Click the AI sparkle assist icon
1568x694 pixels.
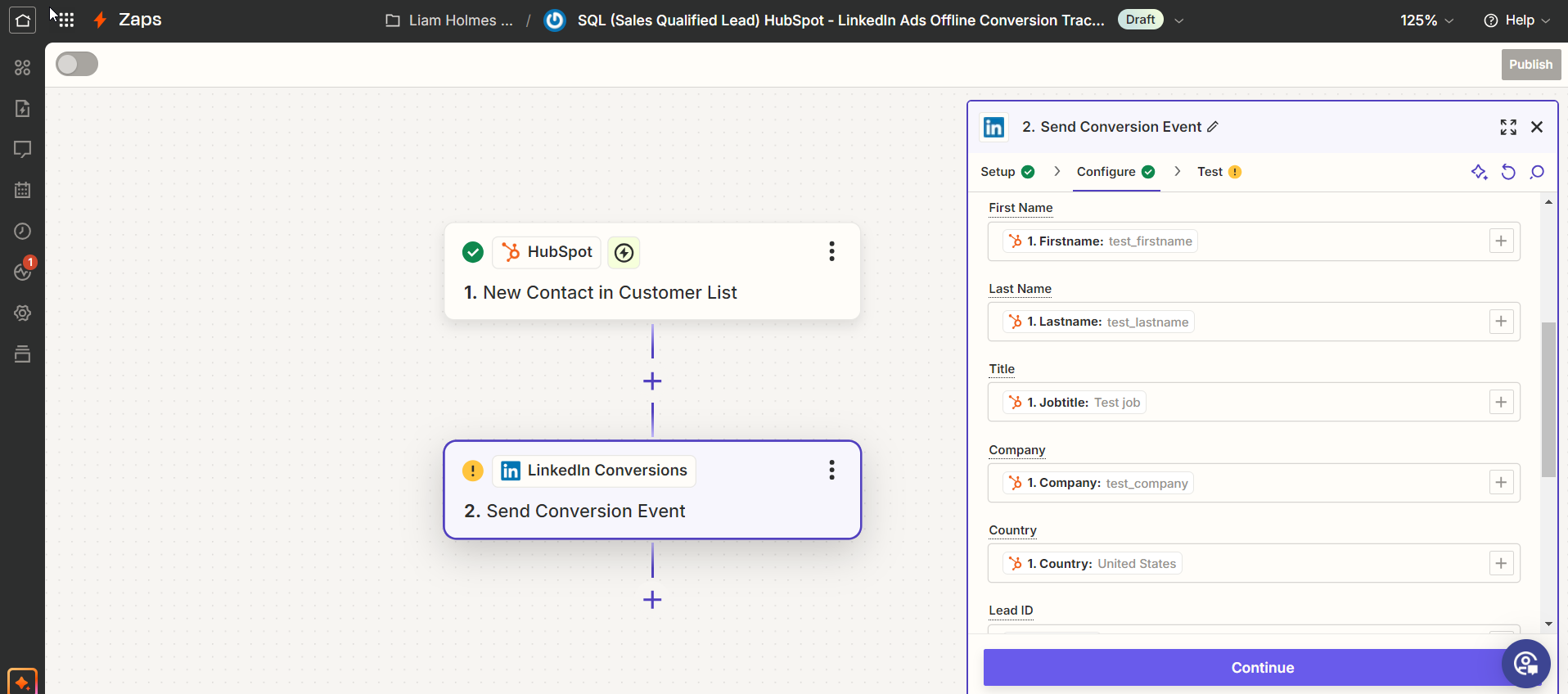tap(1479, 172)
